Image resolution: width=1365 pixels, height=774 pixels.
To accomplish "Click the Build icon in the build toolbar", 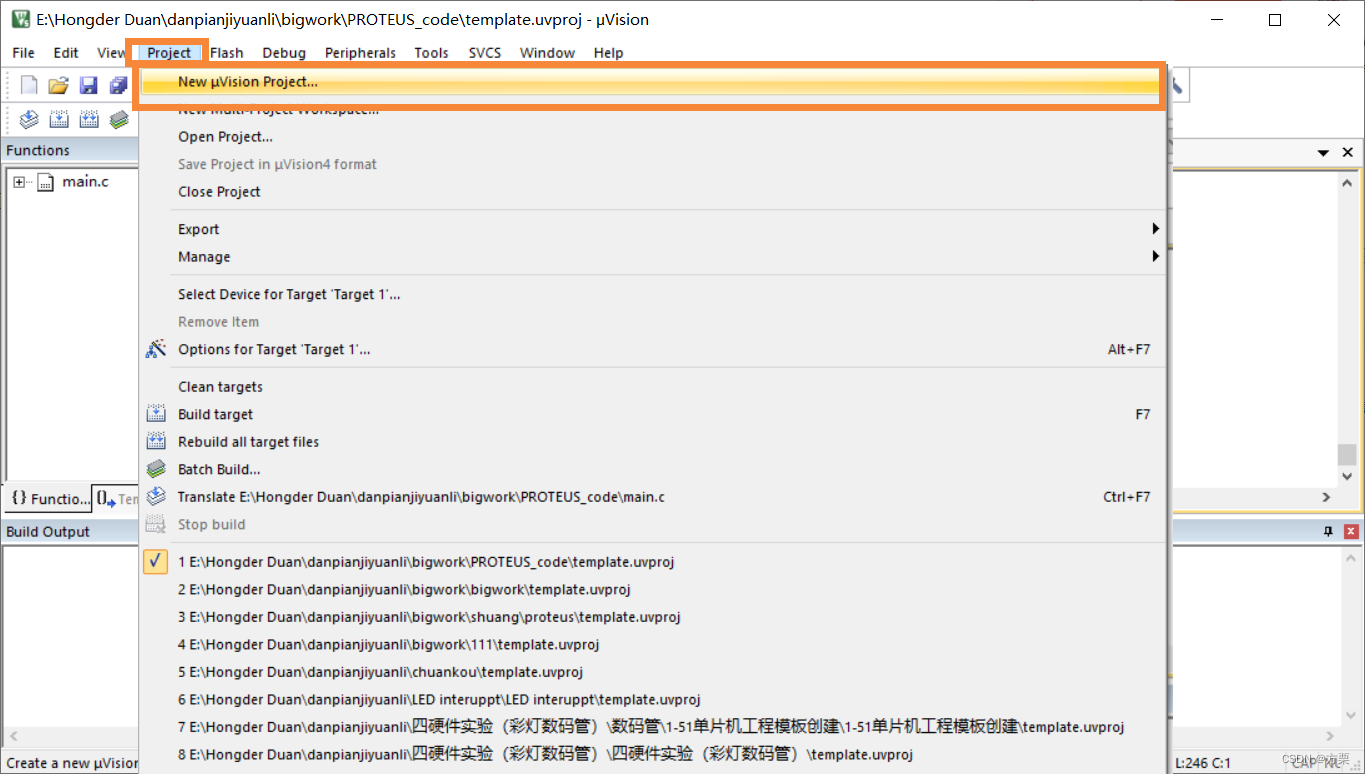I will coord(59,119).
